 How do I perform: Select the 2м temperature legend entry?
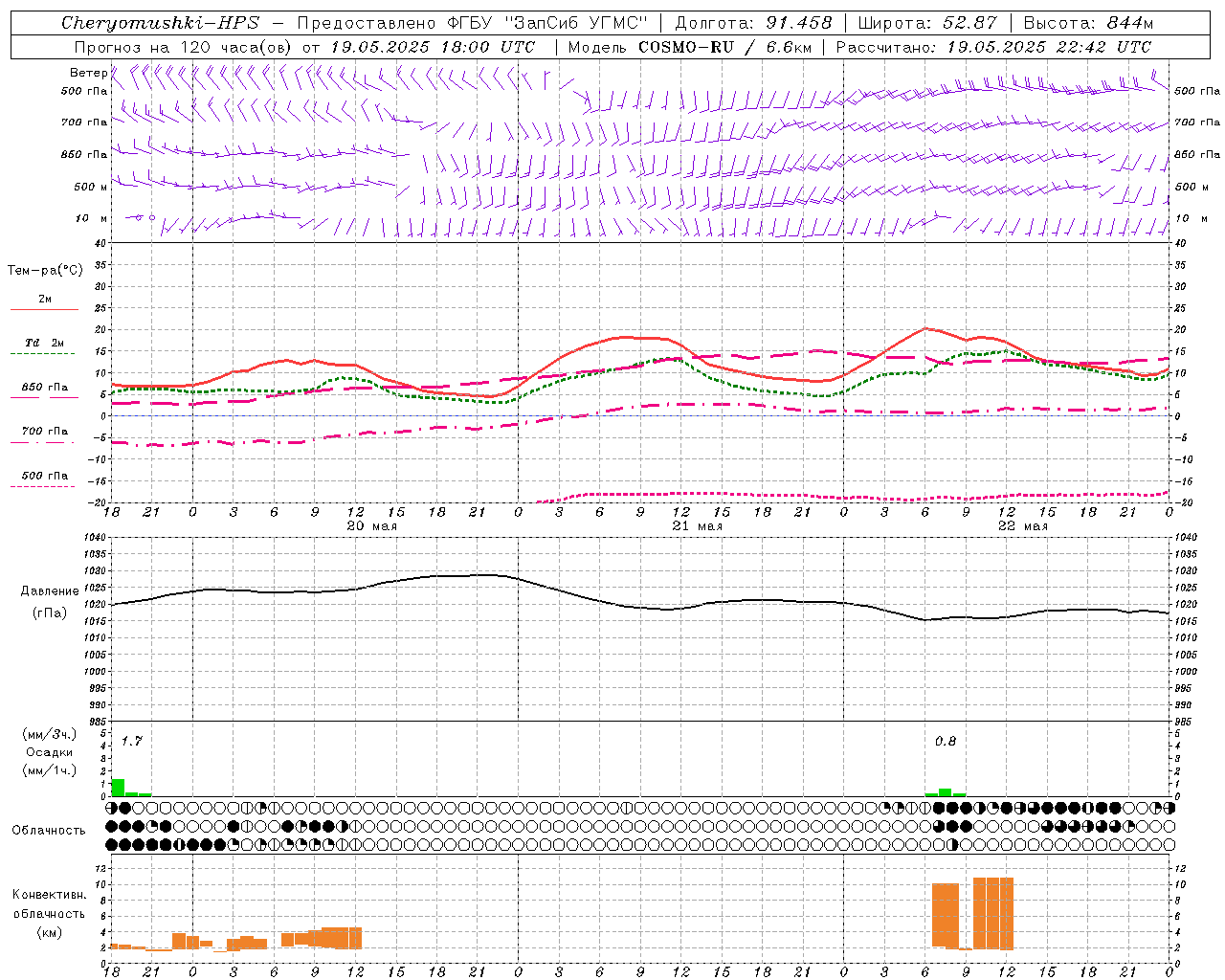(45, 299)
